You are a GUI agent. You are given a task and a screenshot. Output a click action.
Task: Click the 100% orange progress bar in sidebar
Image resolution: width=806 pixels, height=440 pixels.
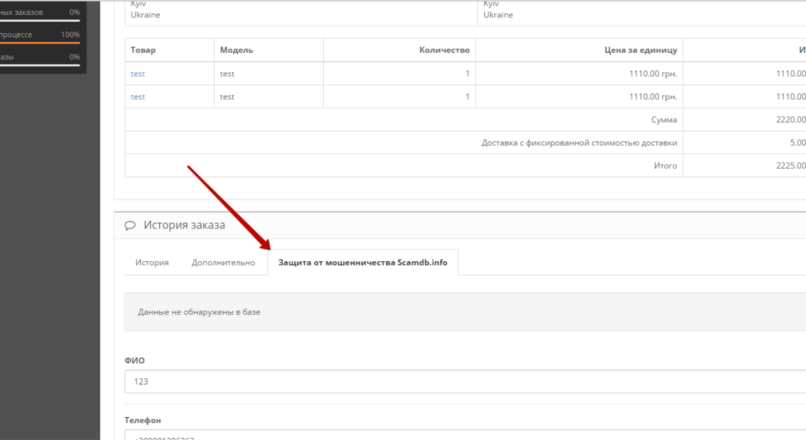pyautogui.click(x=40, y=43)
